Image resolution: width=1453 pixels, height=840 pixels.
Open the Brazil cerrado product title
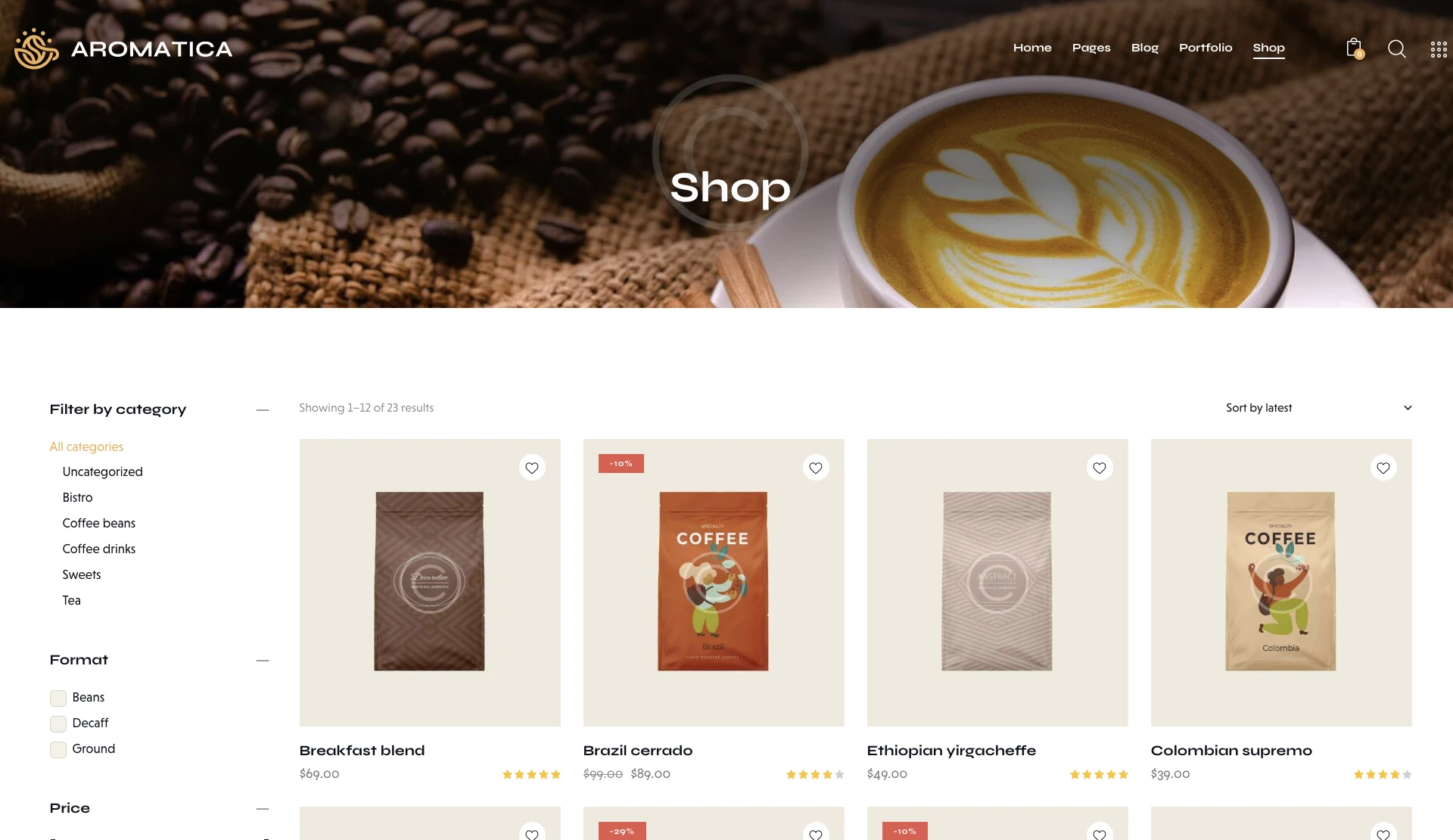pos(638,751)
